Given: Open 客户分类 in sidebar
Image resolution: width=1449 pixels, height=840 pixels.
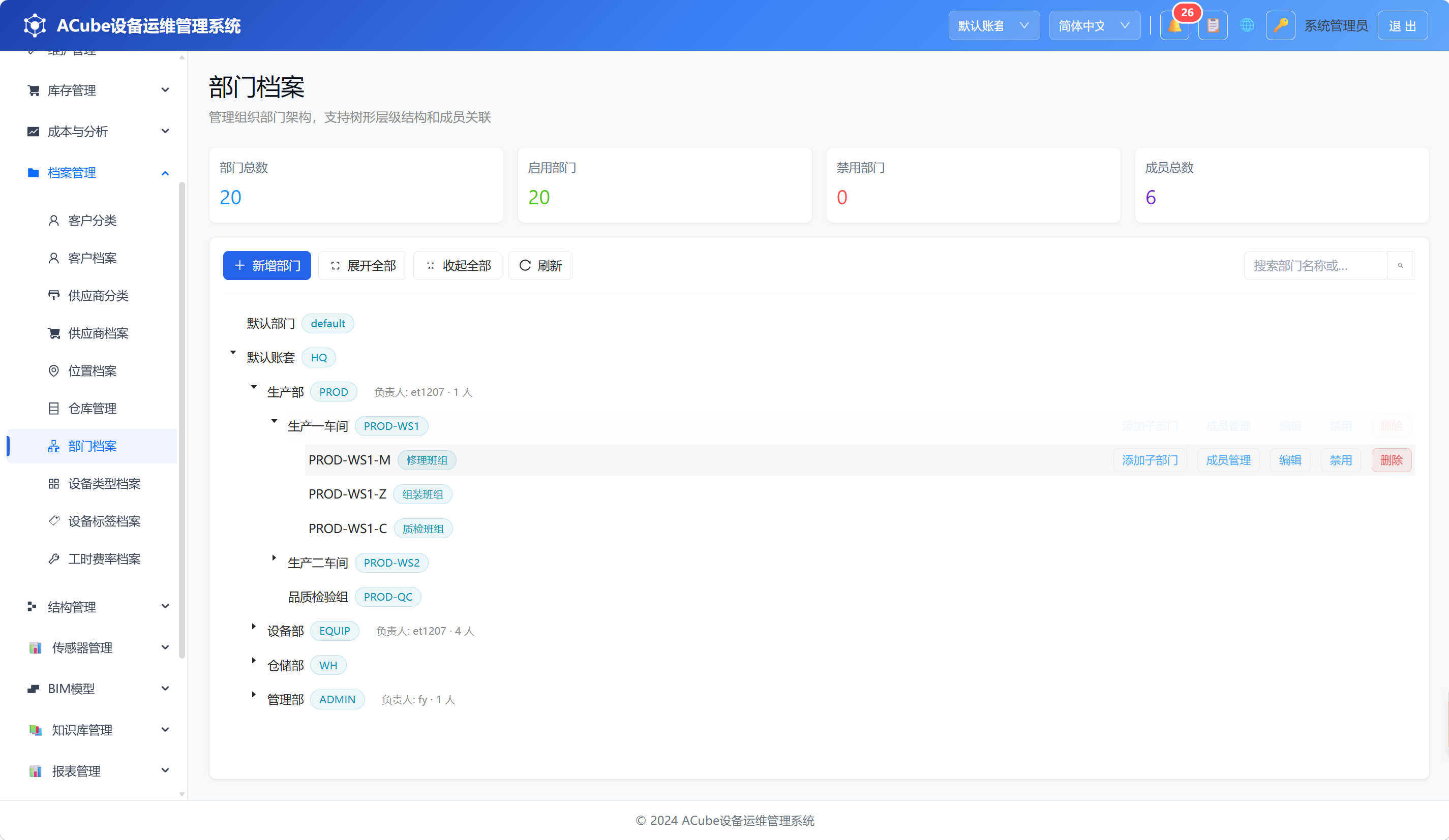Looking at the screenshot, I should pyautogui.click(x=92, y=221).
